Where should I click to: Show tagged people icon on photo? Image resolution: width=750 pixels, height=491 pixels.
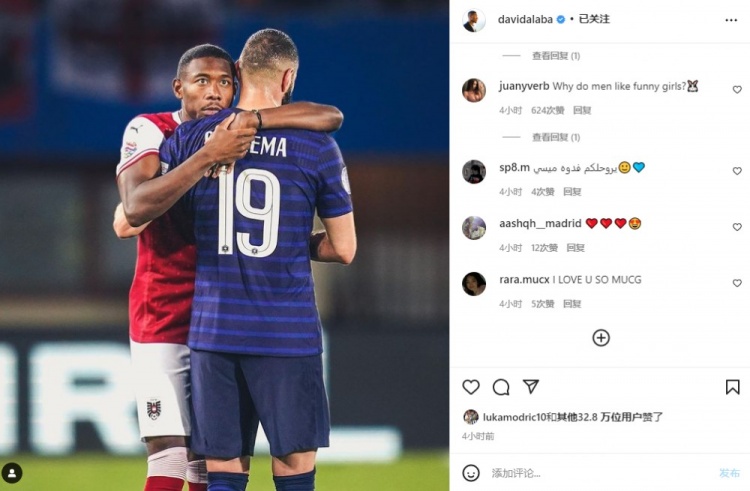[12, 473]
